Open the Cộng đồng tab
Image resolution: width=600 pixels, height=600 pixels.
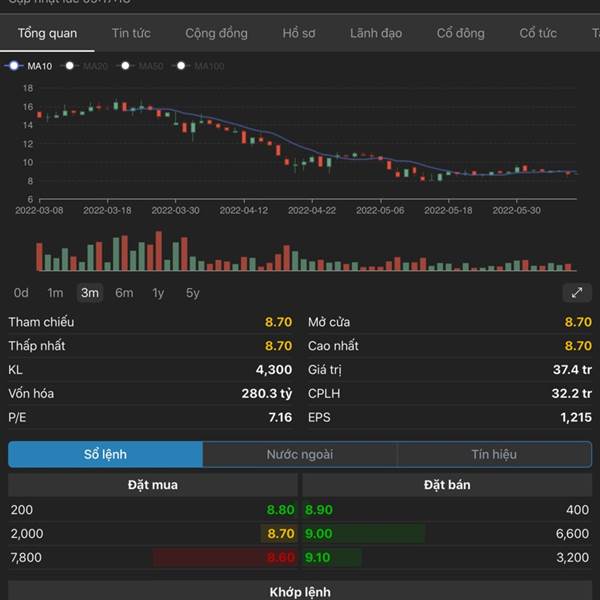point(216,33)
